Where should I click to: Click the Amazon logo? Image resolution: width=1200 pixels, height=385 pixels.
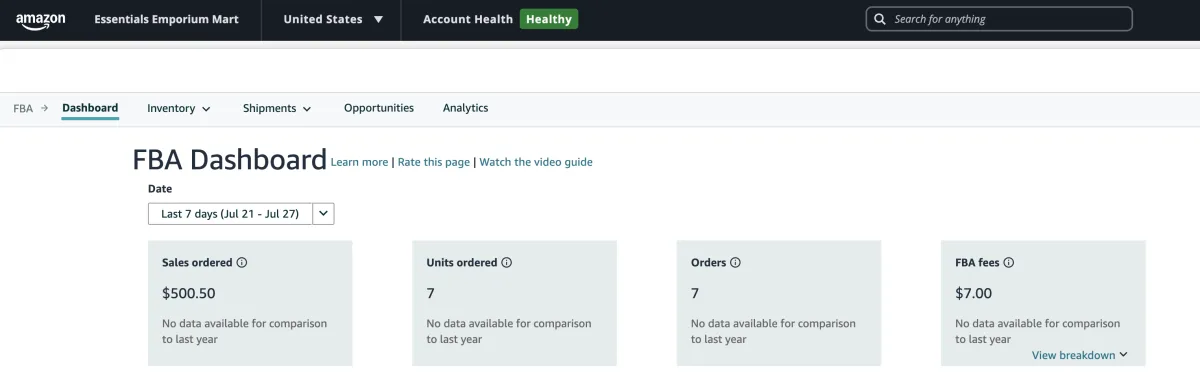pyautogui.click(x=41, y=21)
